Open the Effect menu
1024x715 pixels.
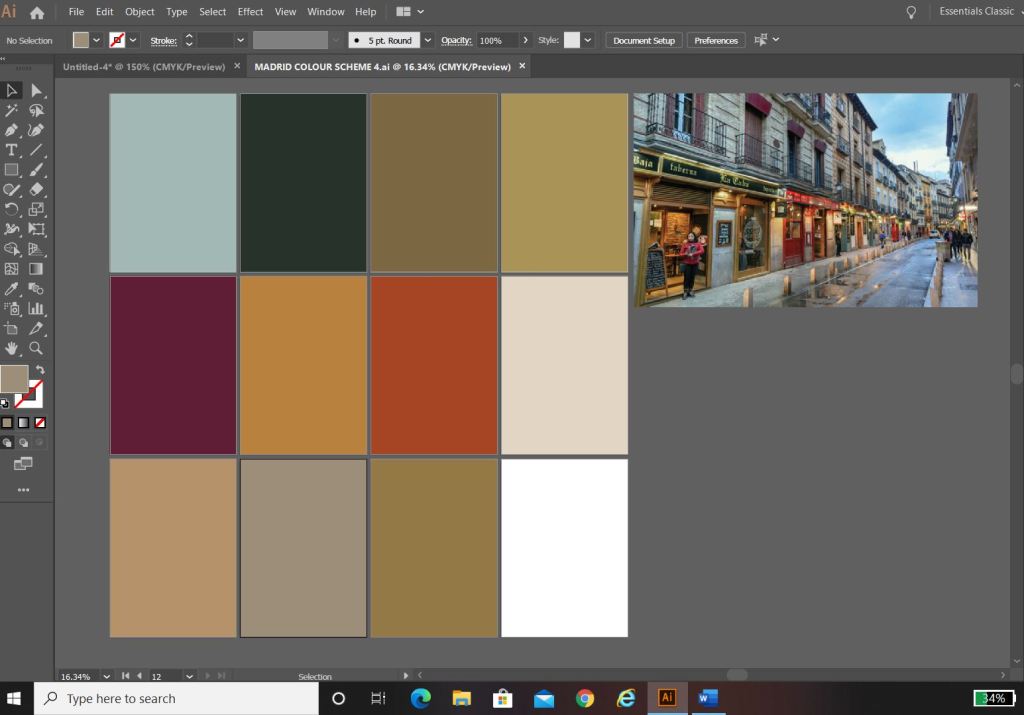[x=250, y=12]
